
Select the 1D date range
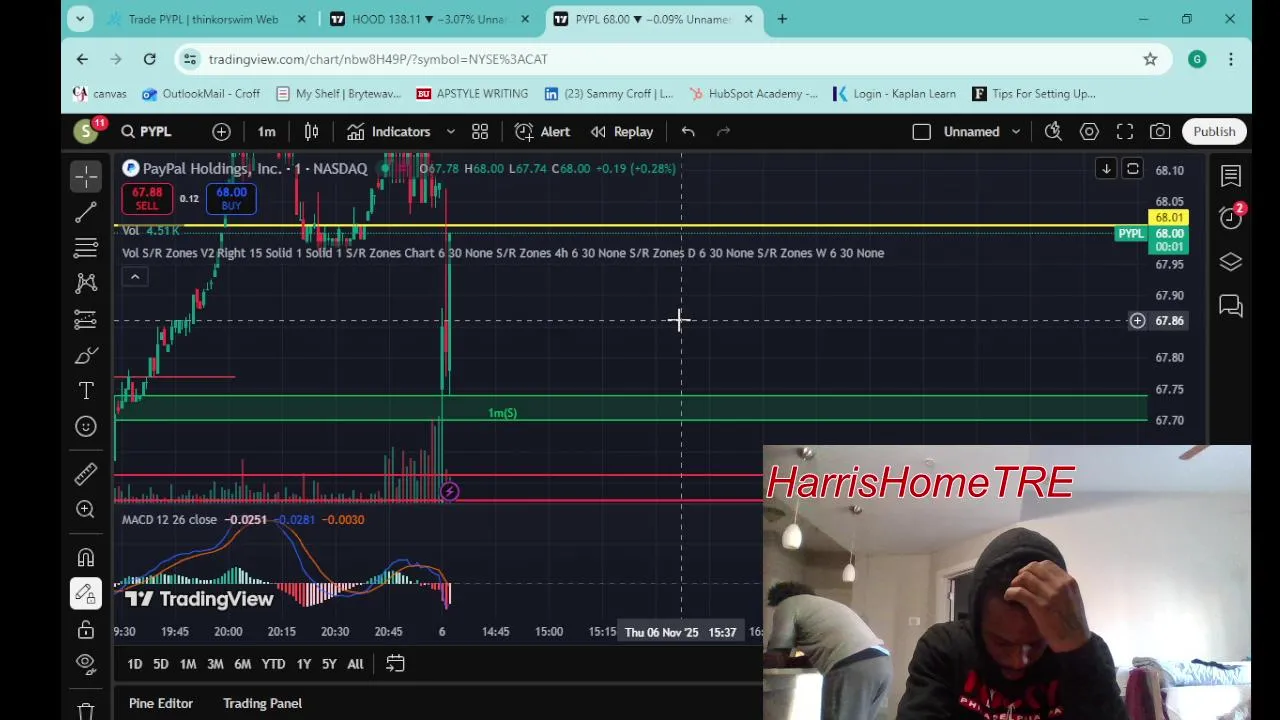point(134,664)
